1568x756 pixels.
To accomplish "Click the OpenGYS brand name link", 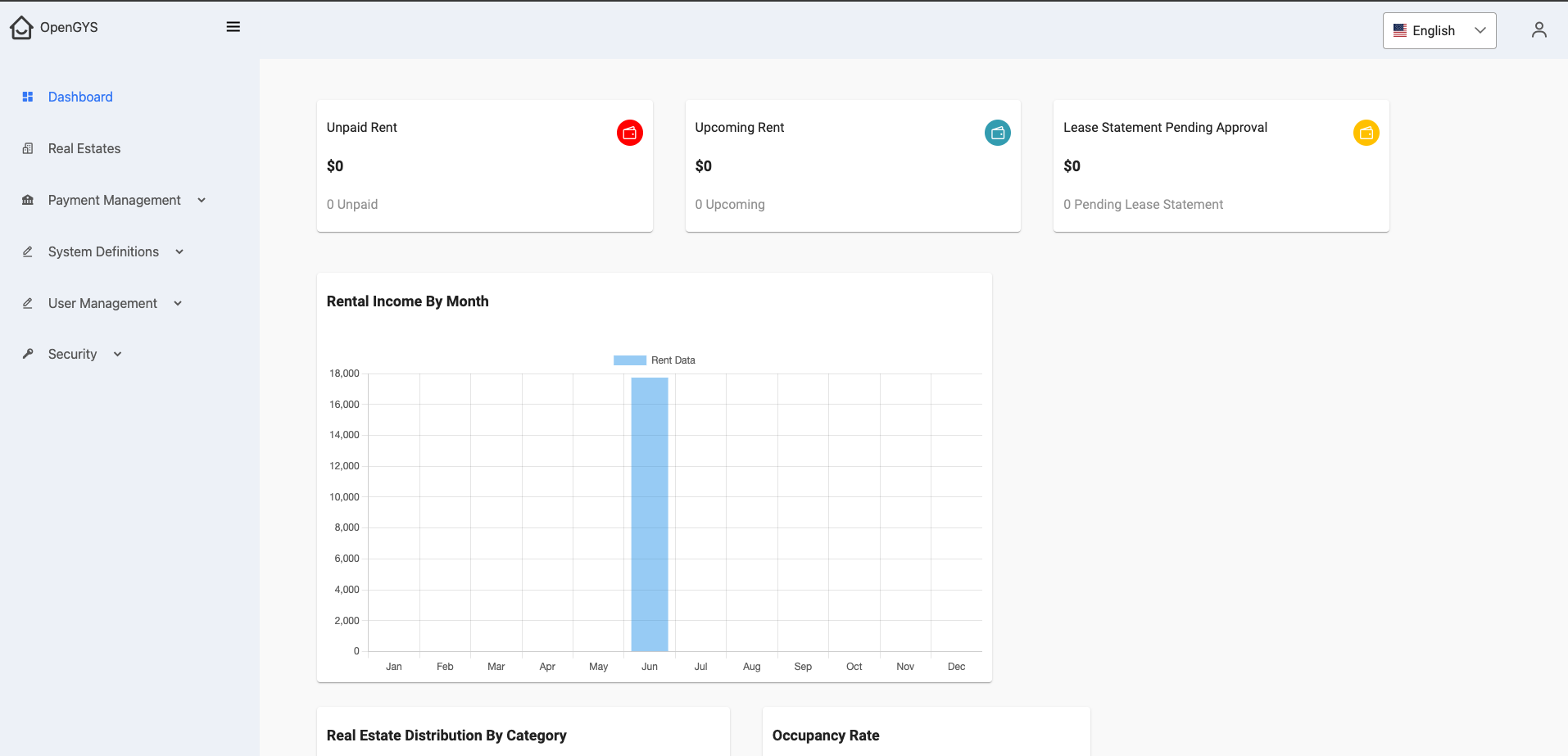I will click(69, 27).
